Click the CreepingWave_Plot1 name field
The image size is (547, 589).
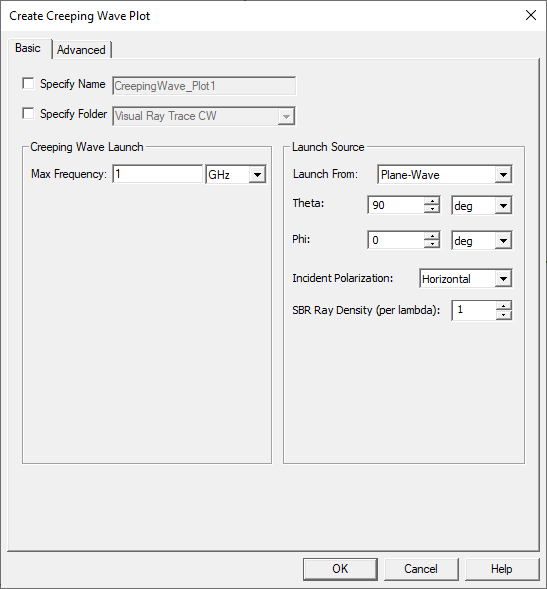pos(204,86)
